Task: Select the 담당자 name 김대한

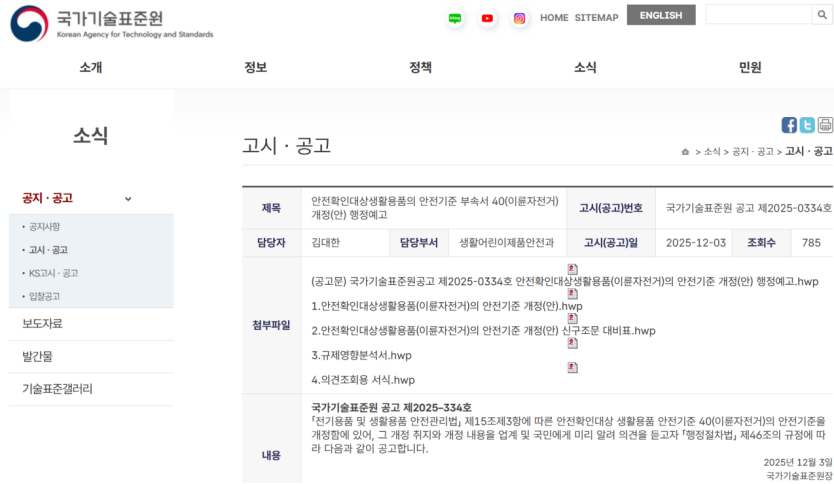Action: point(325,243)
